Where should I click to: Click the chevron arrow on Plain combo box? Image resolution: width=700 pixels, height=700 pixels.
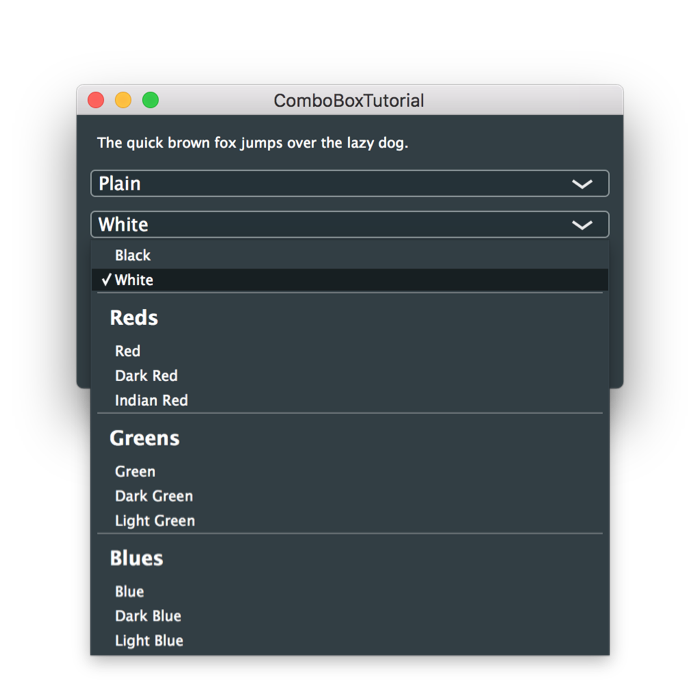(x=582, y=184)
